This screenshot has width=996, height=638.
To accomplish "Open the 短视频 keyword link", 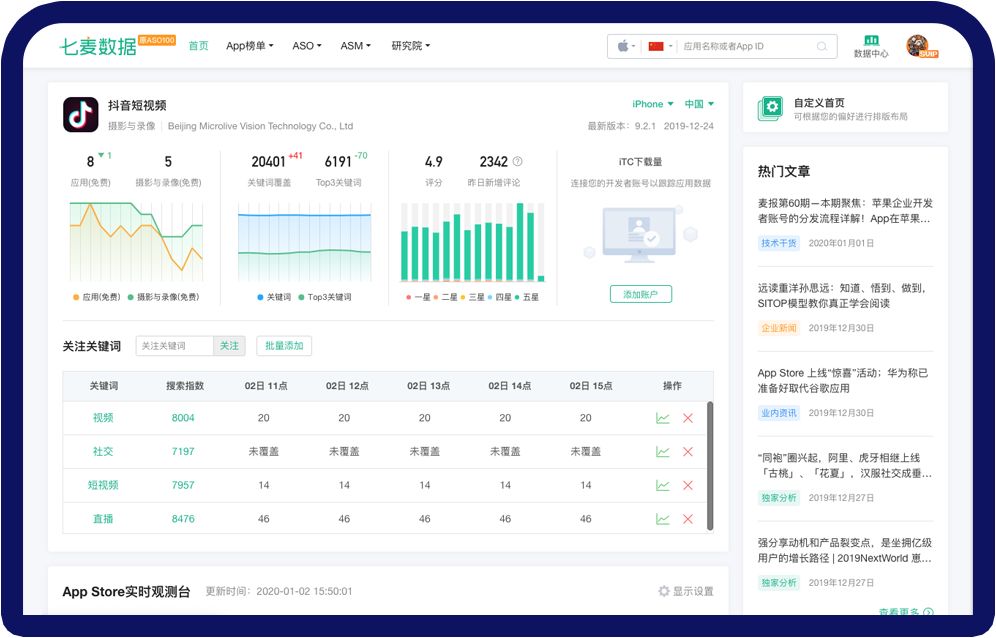I will click(103, 485).
